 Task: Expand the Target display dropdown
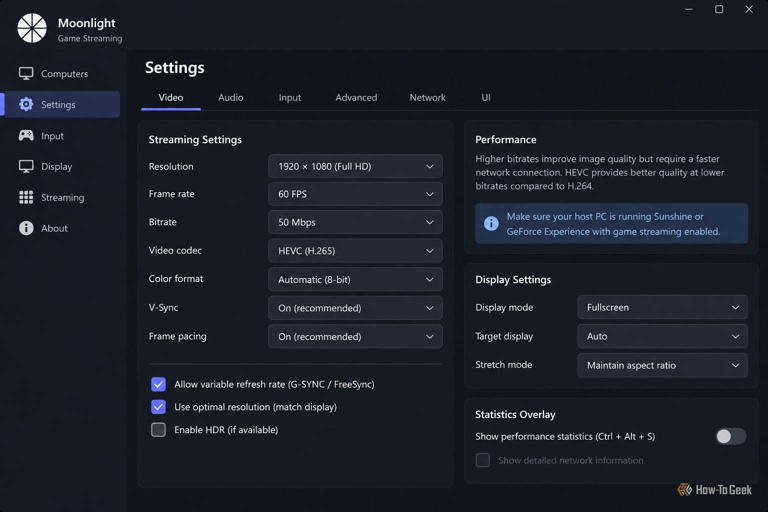point(662,337)
